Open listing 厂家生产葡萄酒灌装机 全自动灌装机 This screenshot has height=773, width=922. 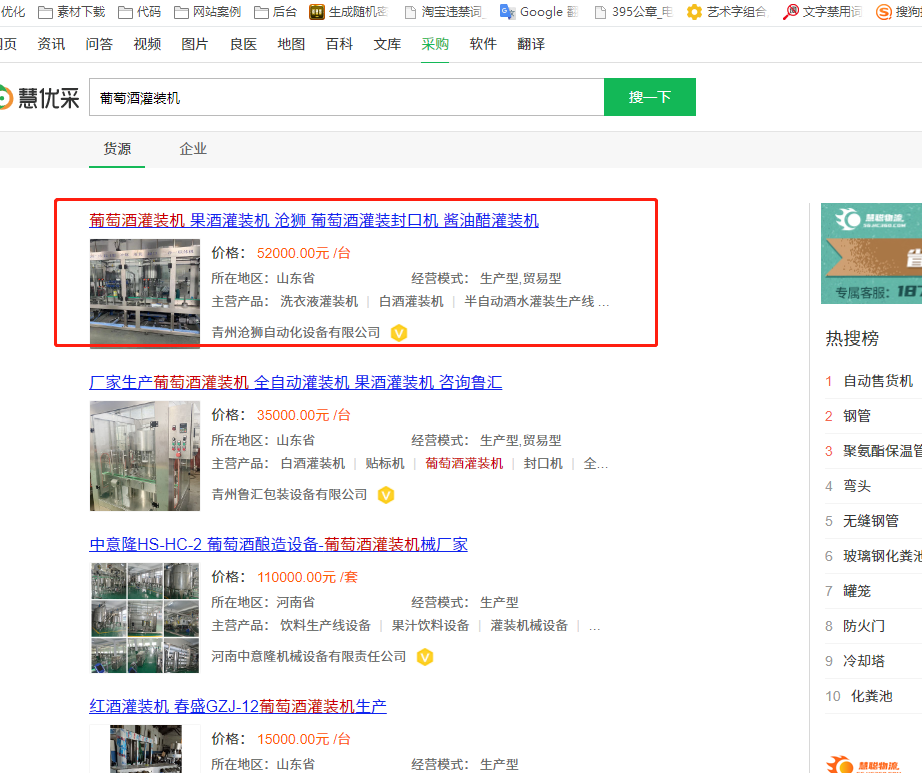click(x=296, y=383)
